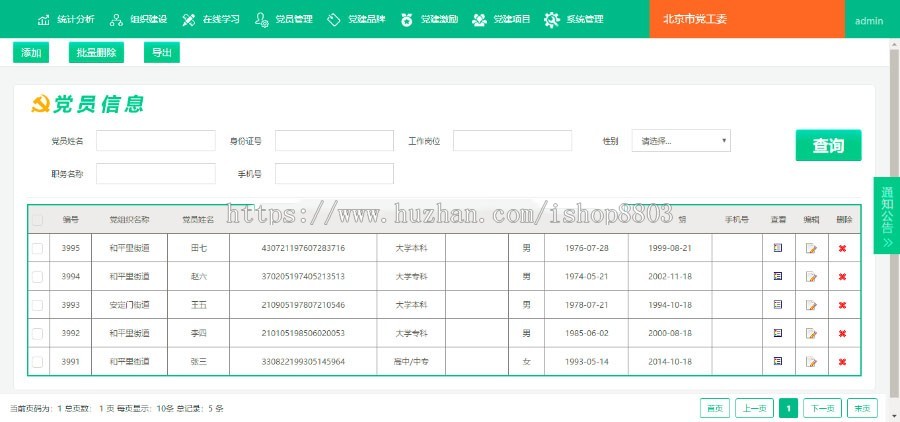
Task: Click the 党组织名称 column header
Action: 129,219
